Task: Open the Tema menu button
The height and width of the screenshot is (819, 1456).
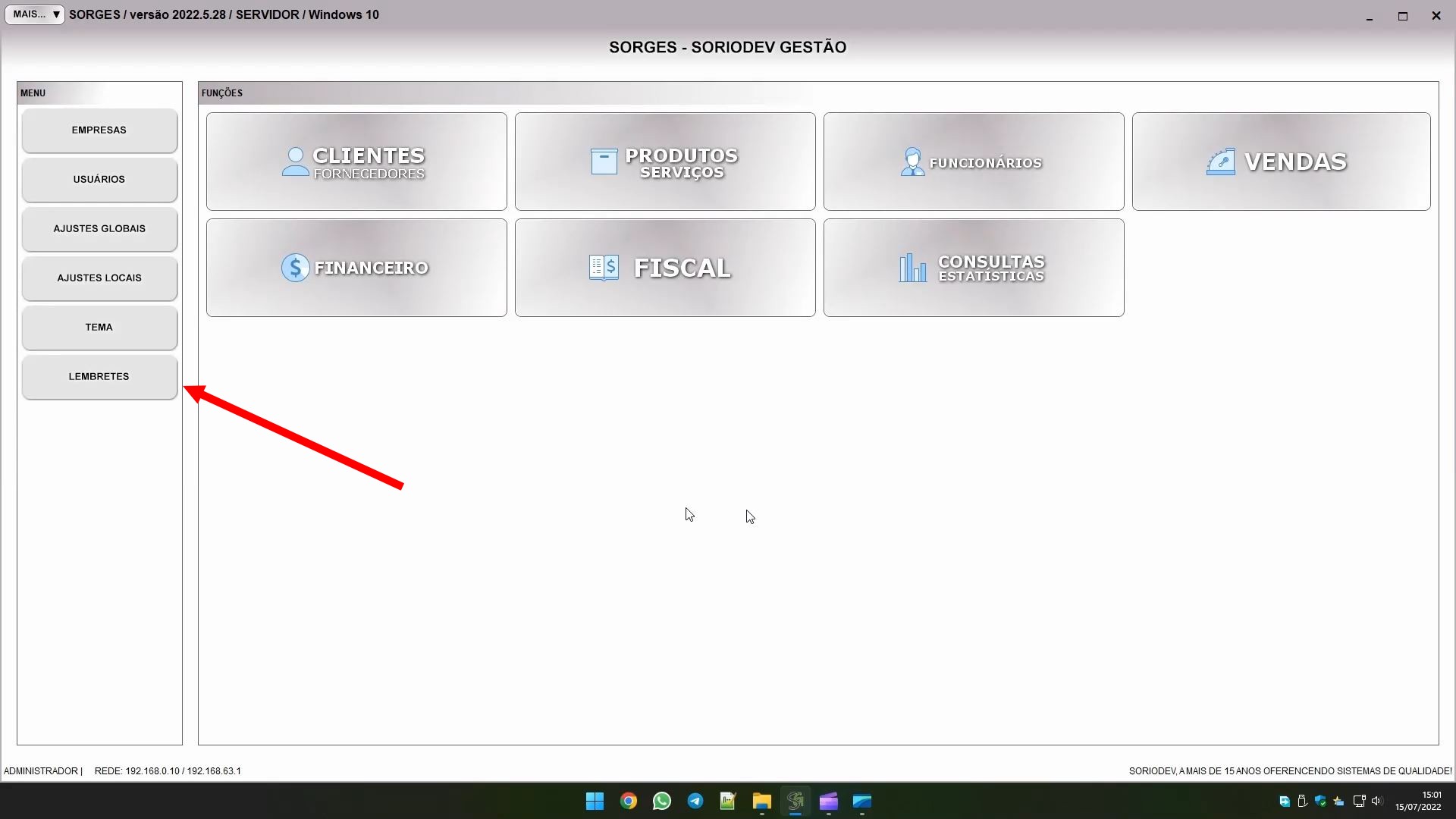Action: [x=99, y=328]
